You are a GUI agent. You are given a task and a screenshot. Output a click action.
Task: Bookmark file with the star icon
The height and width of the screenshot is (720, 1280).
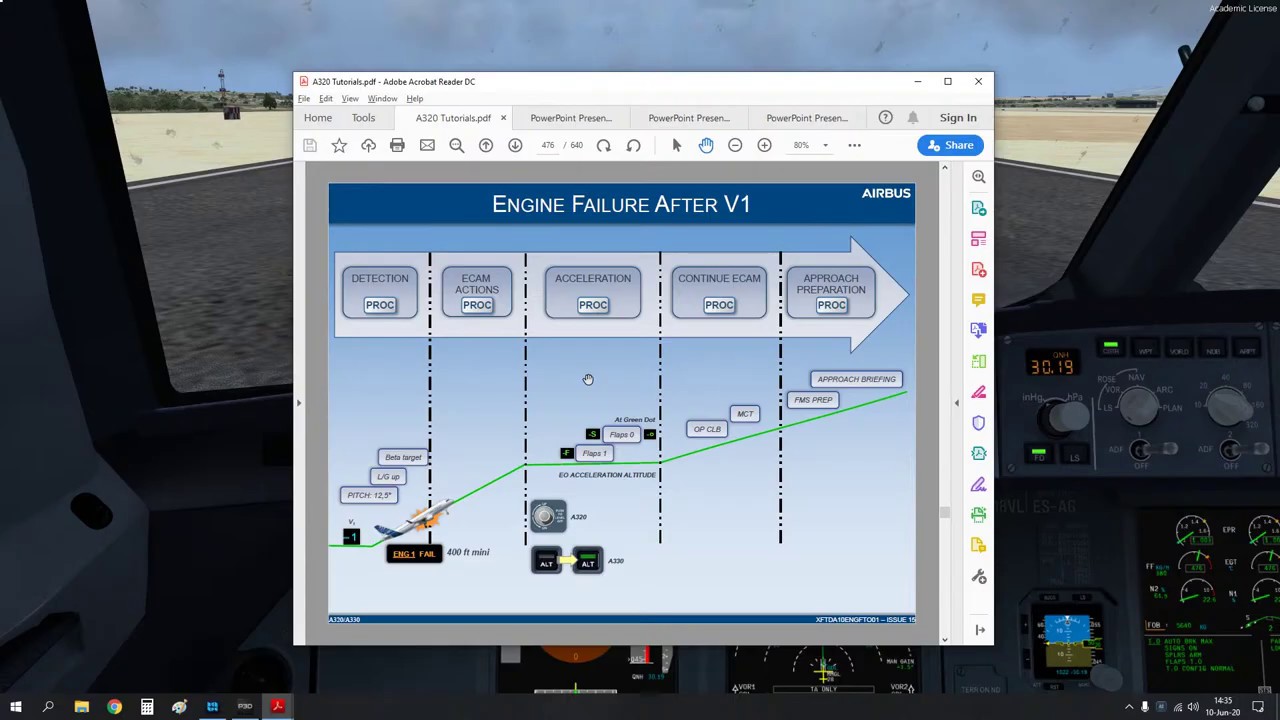click(x=339, y=145)
